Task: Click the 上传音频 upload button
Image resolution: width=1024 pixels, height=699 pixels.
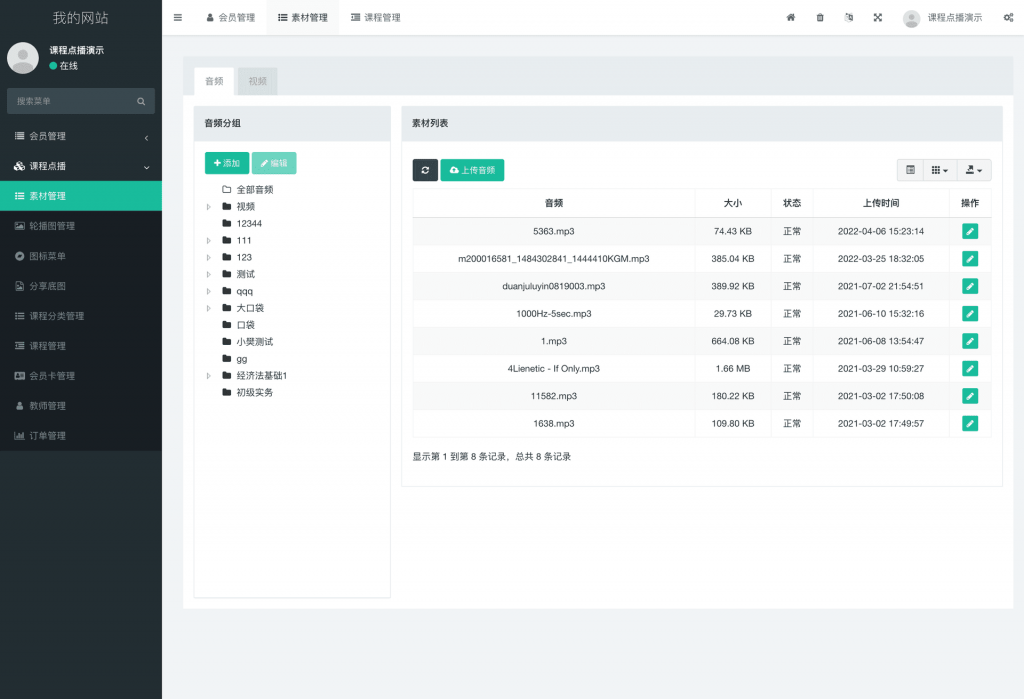Action: coord(472,170)
